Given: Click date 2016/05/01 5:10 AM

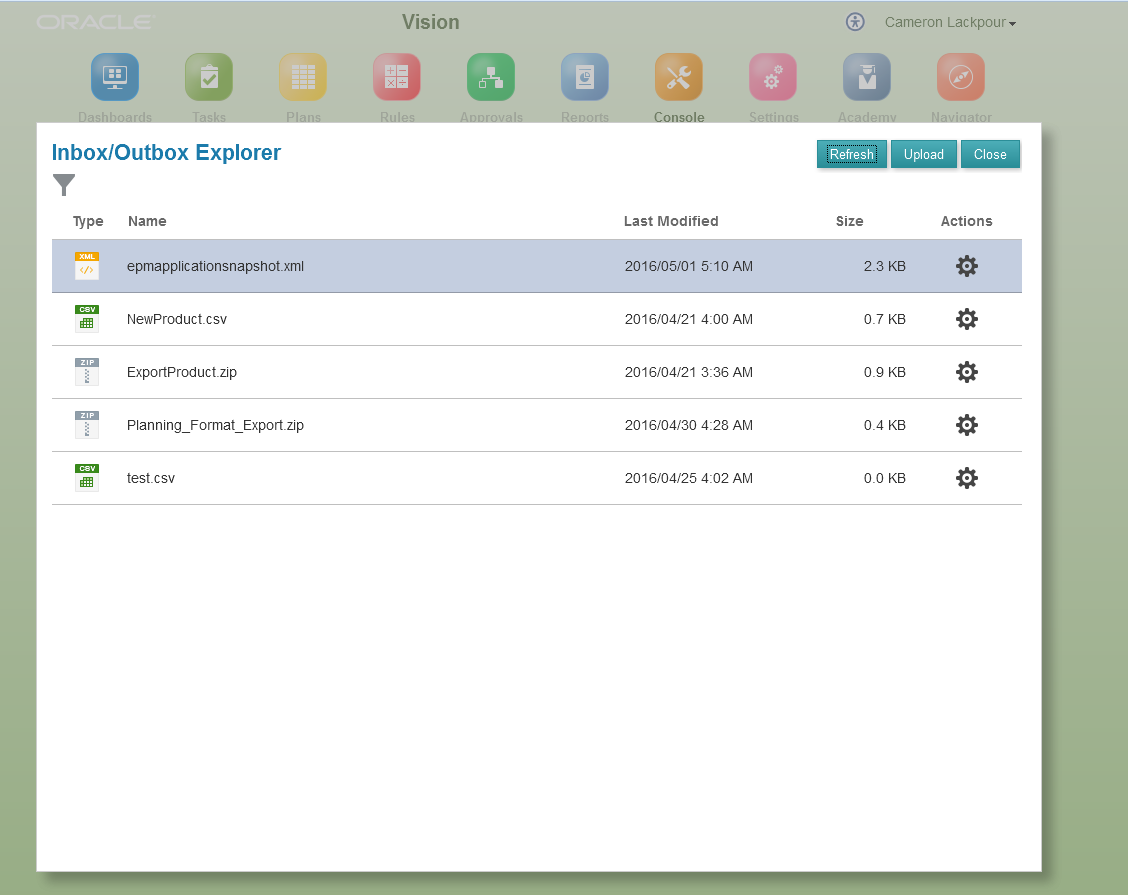Looking at the screenshot, I should pyautogui.click(x=688, y=266).
